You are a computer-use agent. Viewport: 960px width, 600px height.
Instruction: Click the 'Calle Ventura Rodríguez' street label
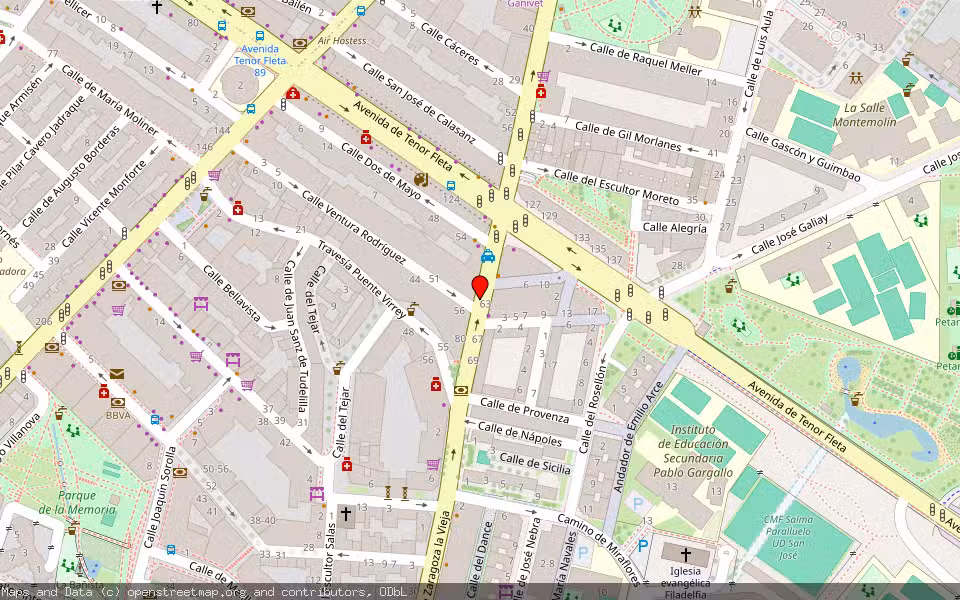click(x=353, y=228)
